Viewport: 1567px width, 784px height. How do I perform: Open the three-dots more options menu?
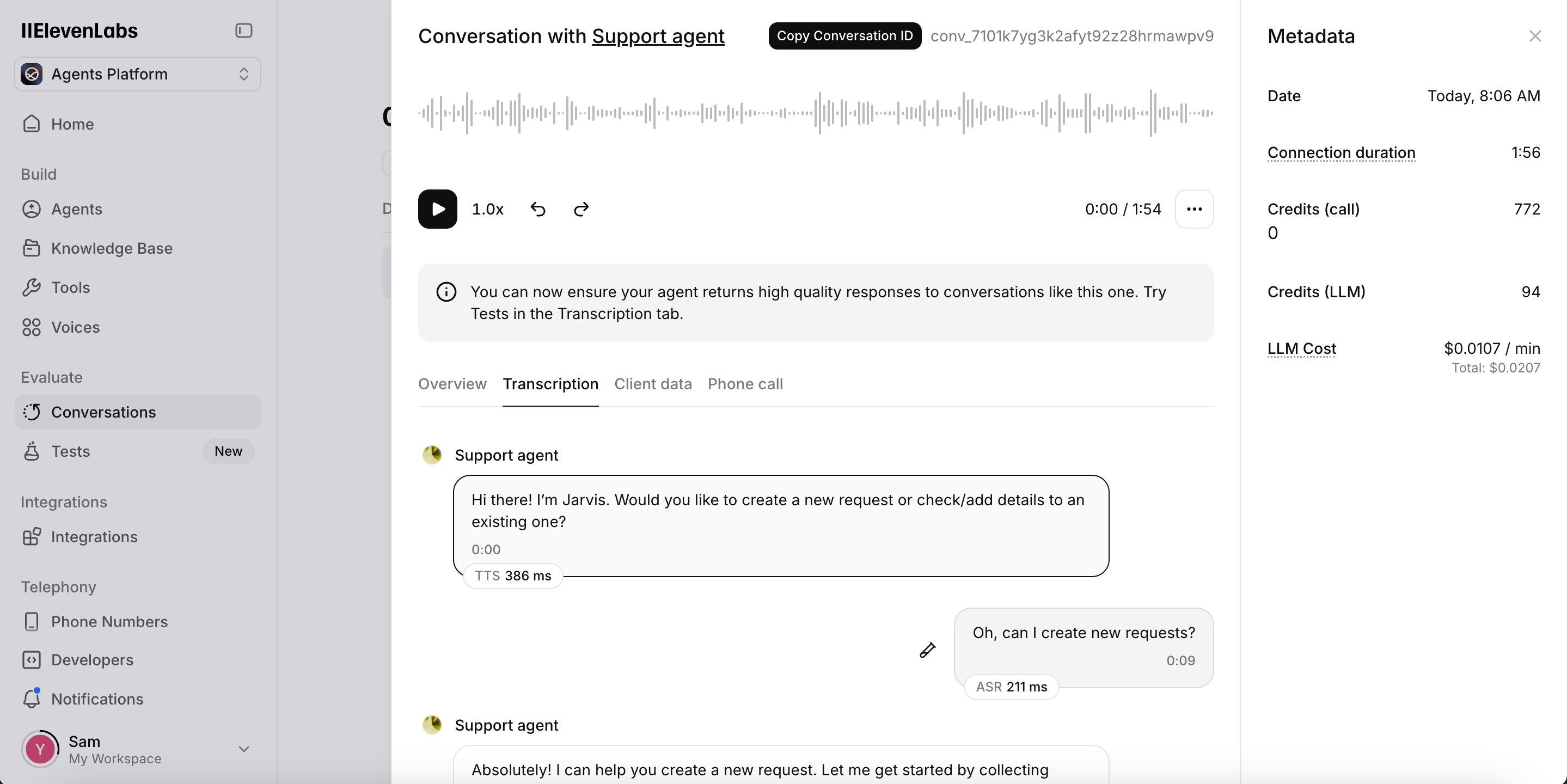1194,209
